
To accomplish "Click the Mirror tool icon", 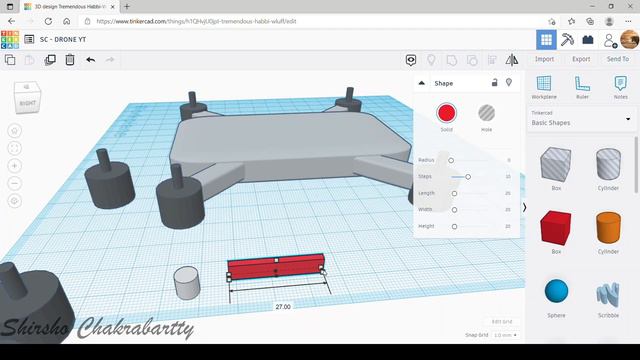I will [512, 60].
